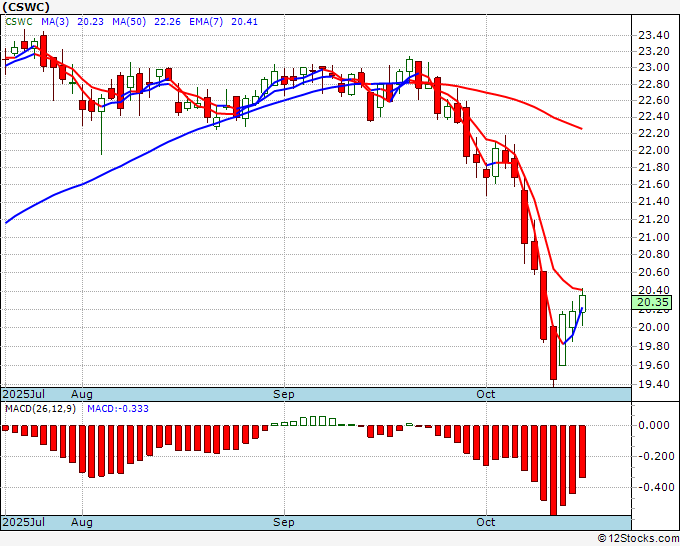Screen dimensions: 680x546
Task: Click the 23.40 price axis label
Action: tap(654, 35)
